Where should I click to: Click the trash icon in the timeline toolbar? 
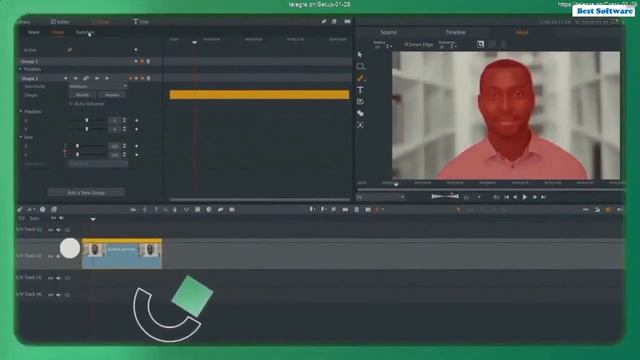point(356,209)
